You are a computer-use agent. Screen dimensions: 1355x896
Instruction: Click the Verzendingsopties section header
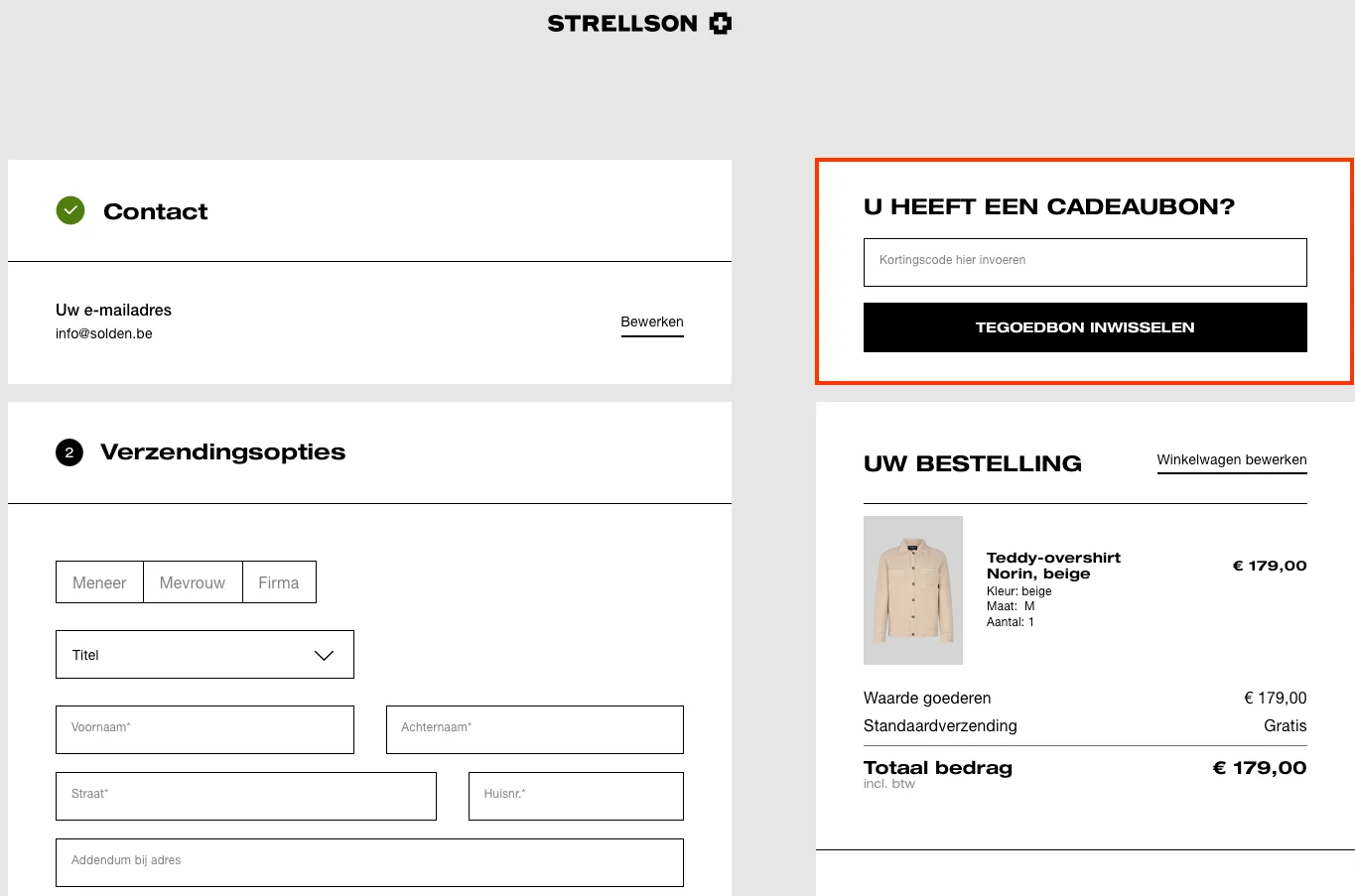pyautogui.click(x=221, y=451)
